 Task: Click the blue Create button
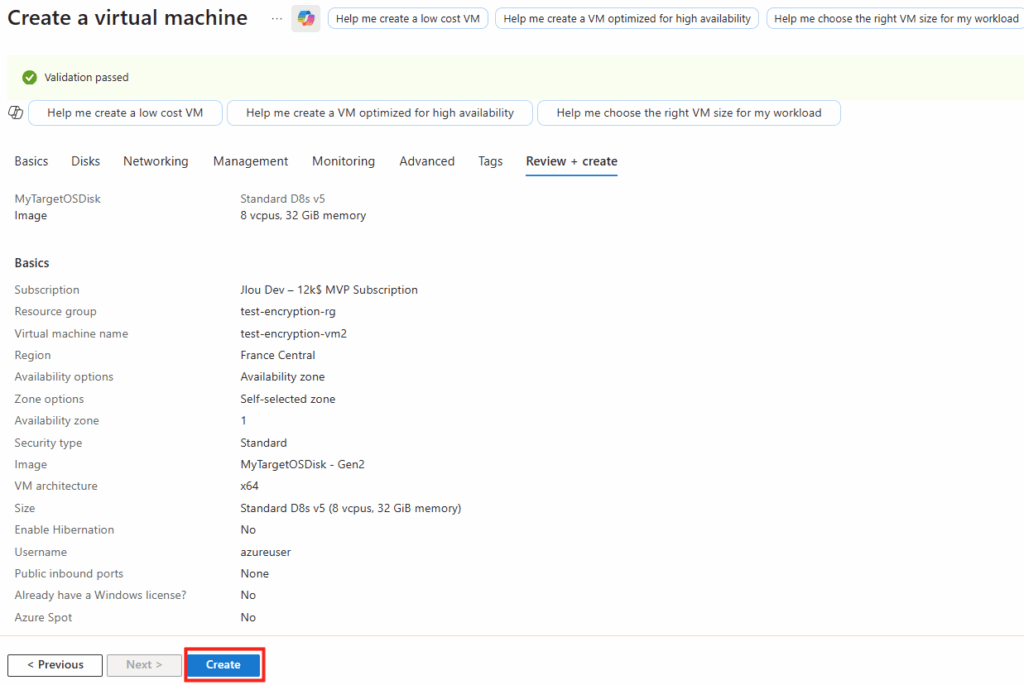click(223, 664)
